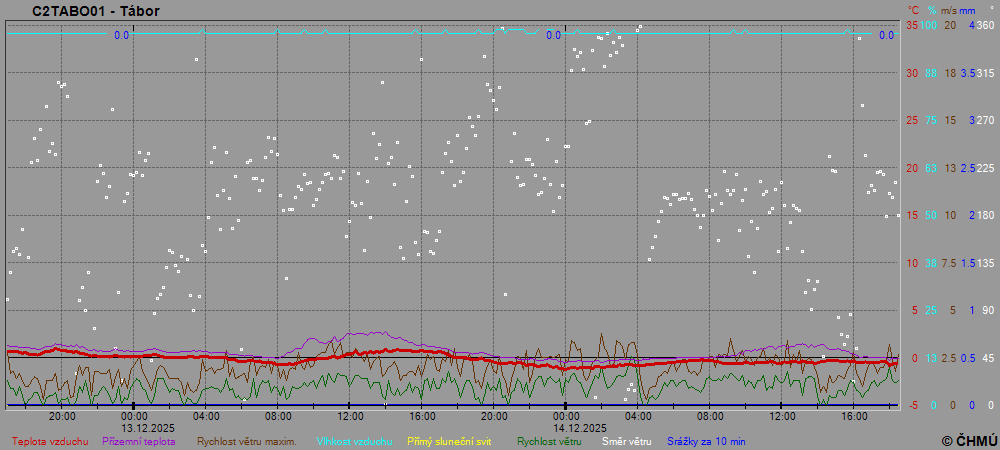Click the 315 wind direction axis value
Screen dimensions: 1000x450
click(x=985, y=73)
